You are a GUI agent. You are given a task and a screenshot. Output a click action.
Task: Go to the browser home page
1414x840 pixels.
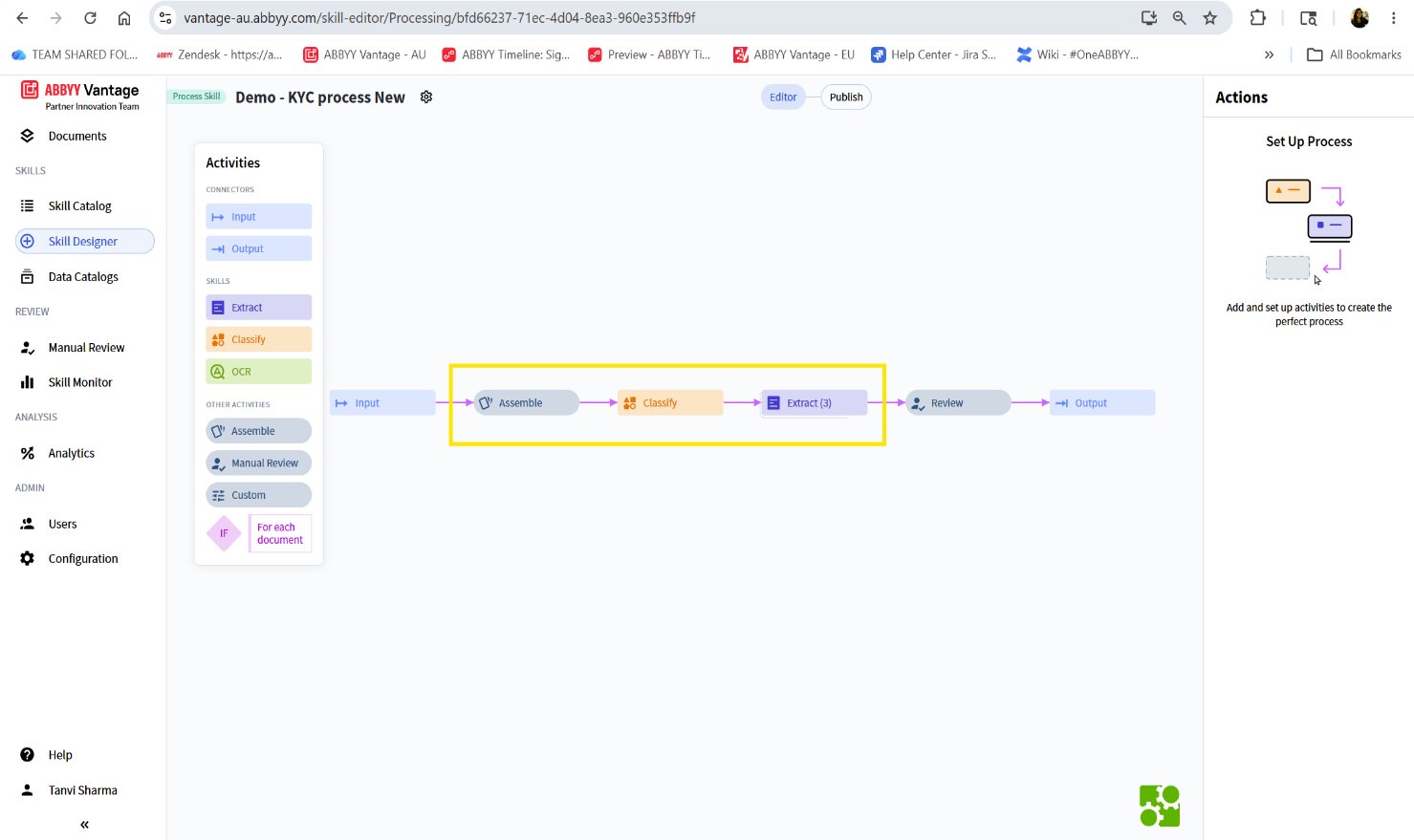coord(124,17)
